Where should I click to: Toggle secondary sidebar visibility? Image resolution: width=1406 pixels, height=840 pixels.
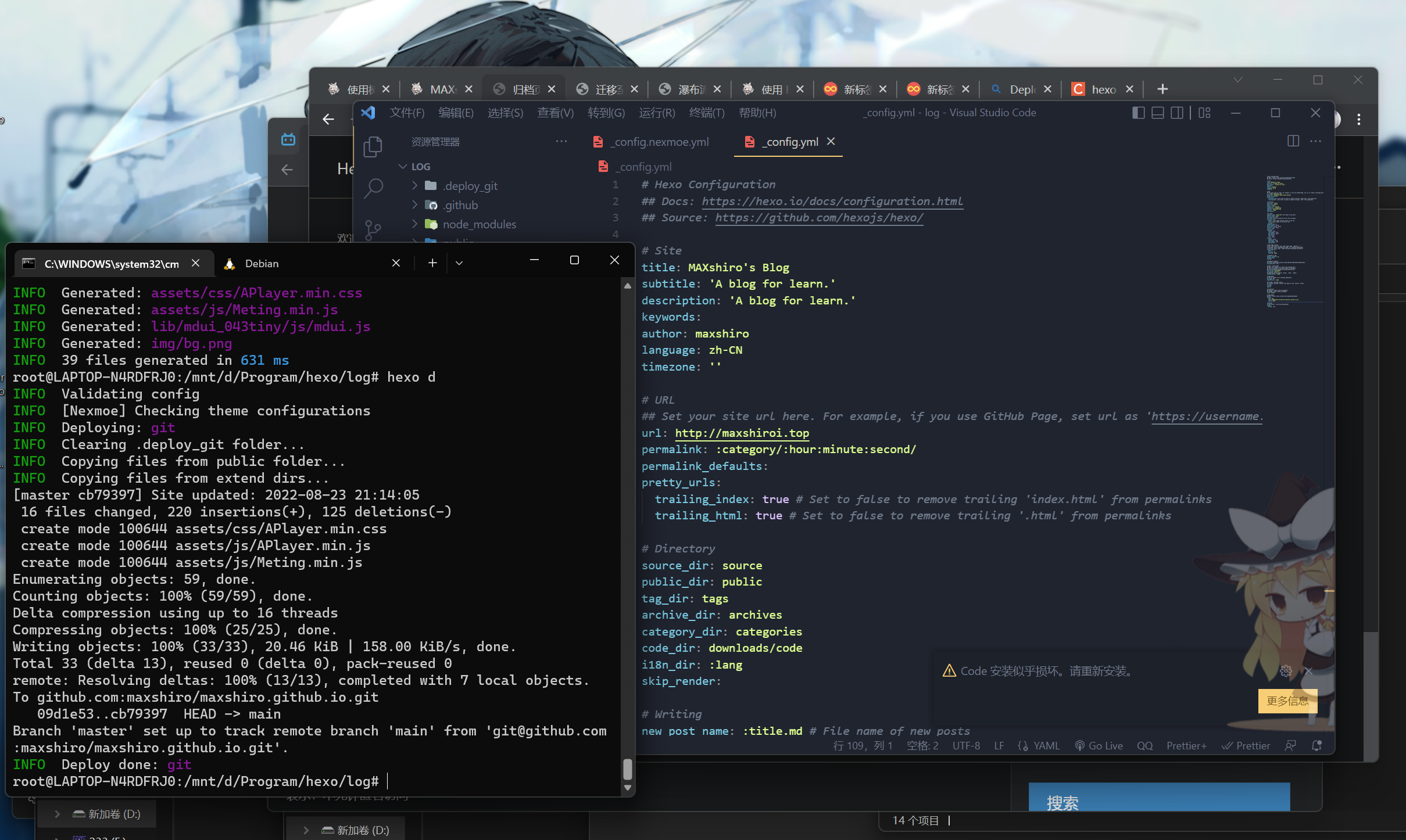pyautogui.click(x=1176, y=113)
